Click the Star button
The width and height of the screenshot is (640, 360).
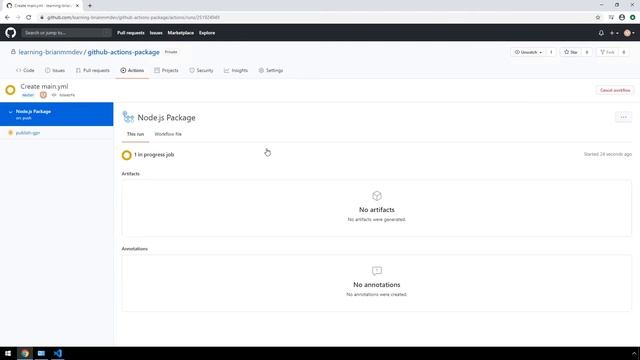coord(571,52)
